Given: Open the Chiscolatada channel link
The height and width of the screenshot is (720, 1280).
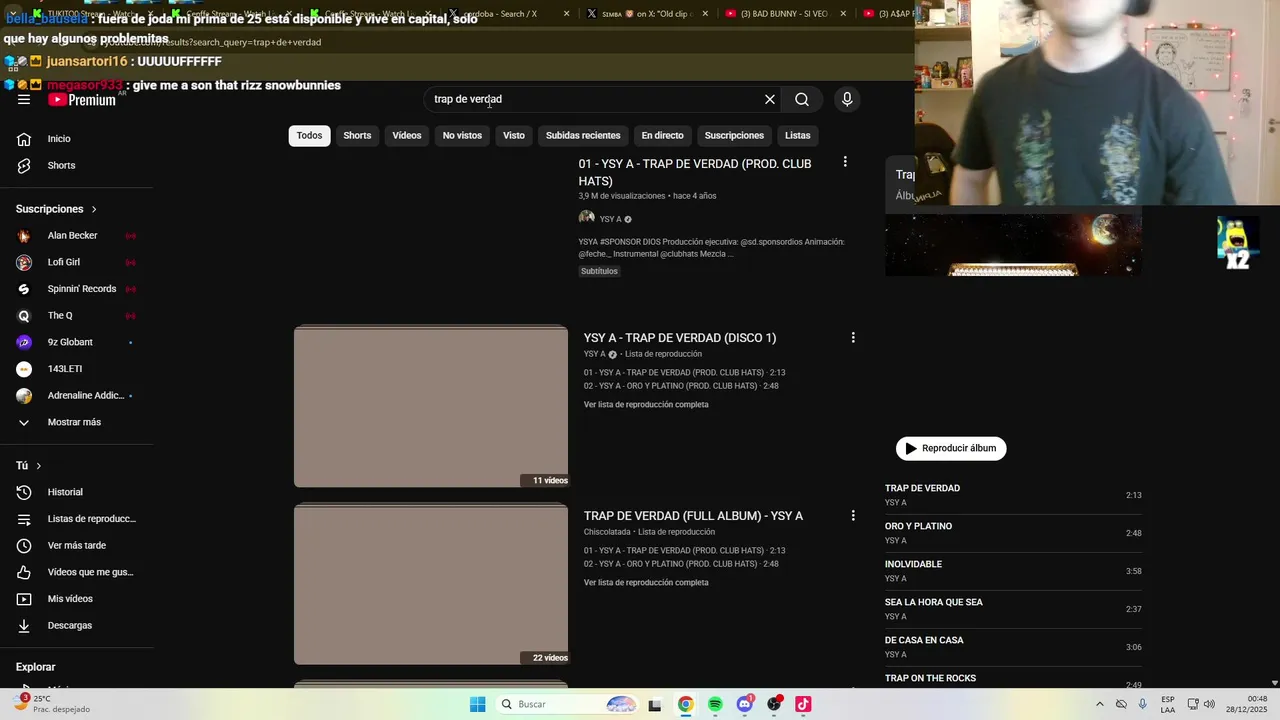Looking at the screenshot, I should click(x=607, y=532).
